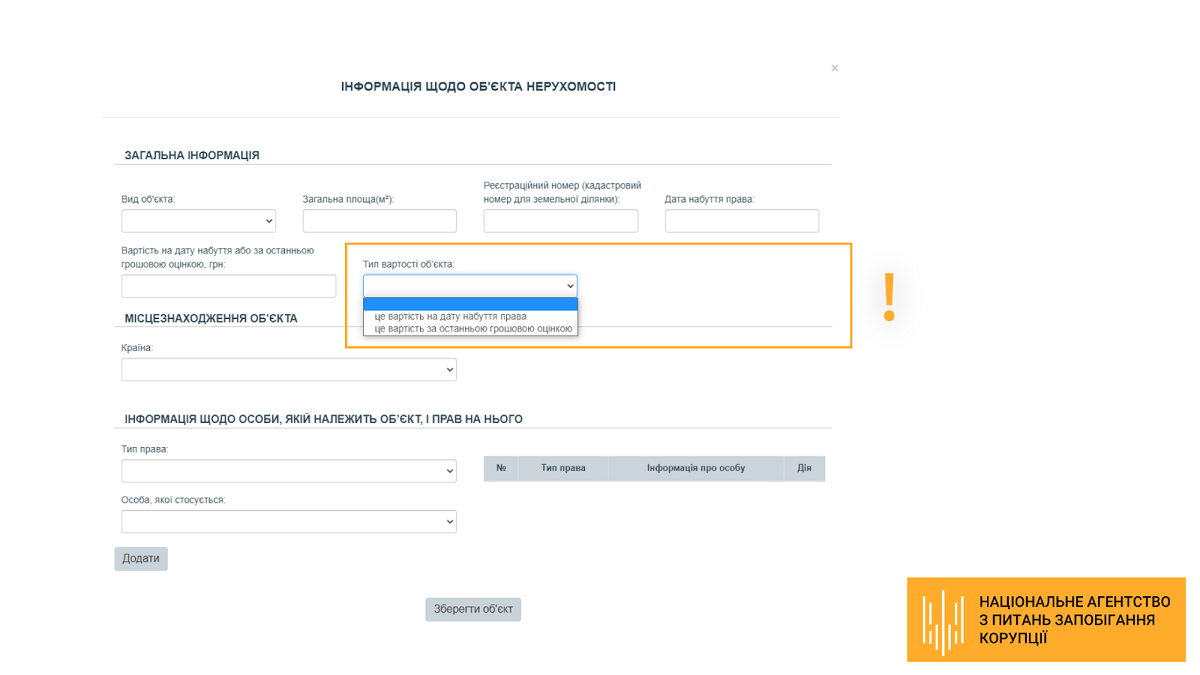Viewport: 1200px width, 675px height.
Task: Expand the Країна dropdown
Action: point(288,370)
